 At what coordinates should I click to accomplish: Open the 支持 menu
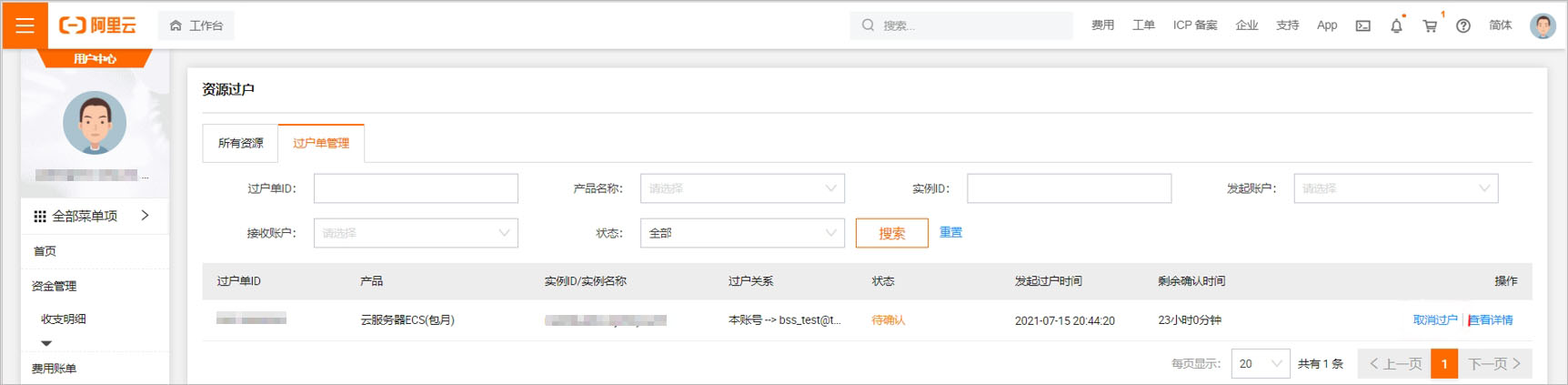tap(1287, 25)
